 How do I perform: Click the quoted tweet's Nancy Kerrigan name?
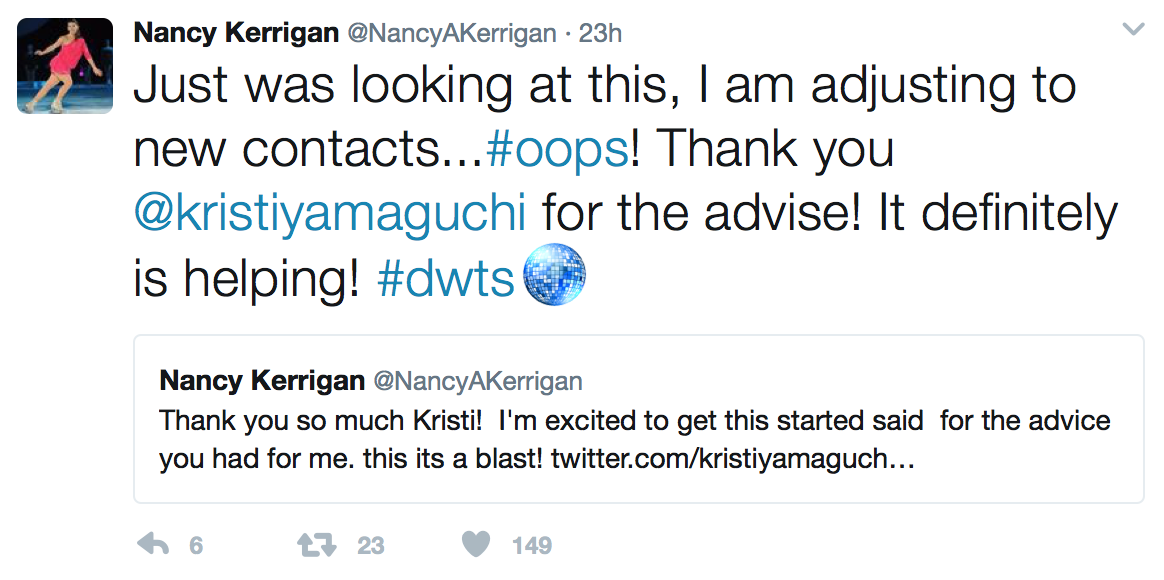262,381
